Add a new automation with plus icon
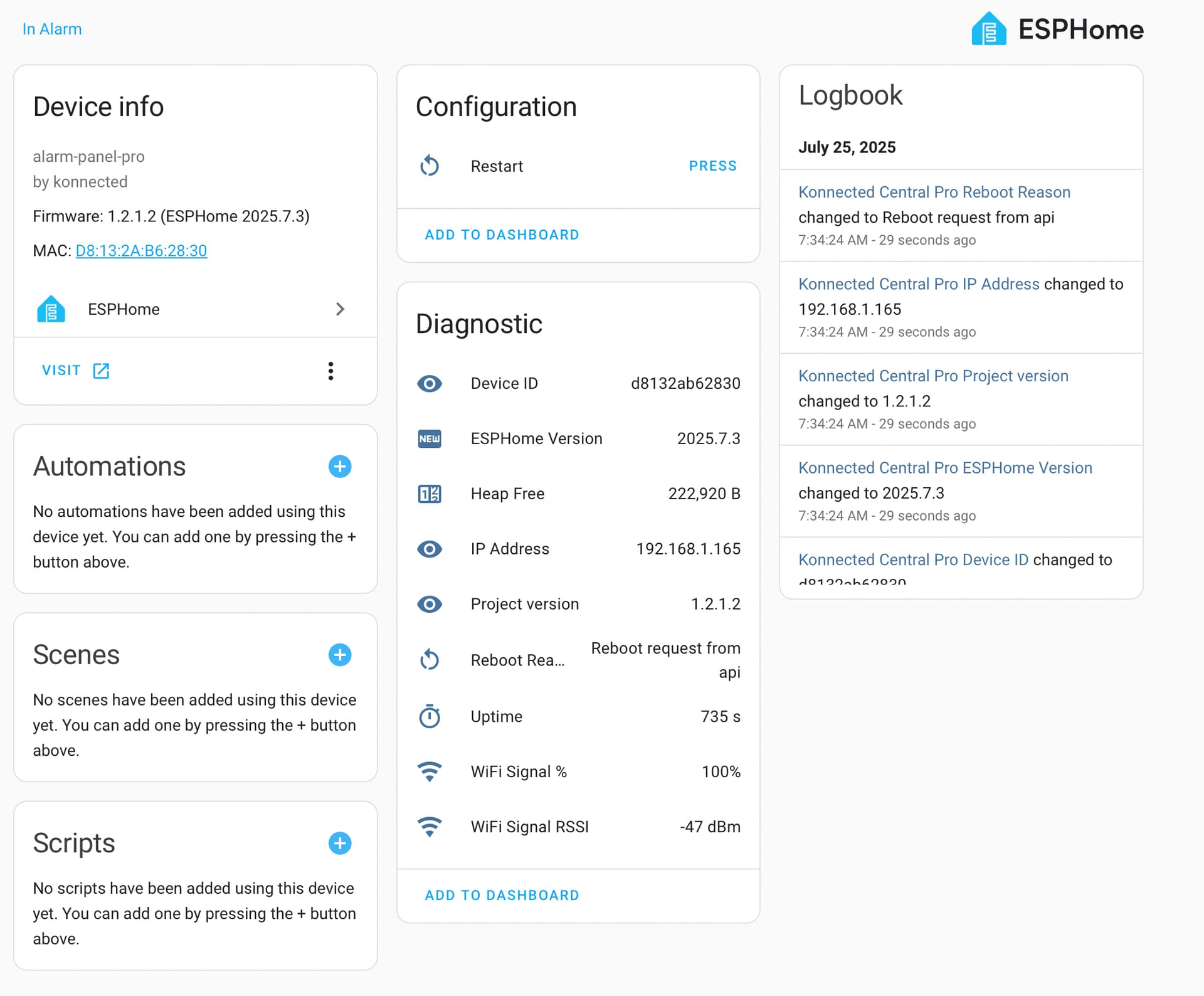 click(340, 467)
